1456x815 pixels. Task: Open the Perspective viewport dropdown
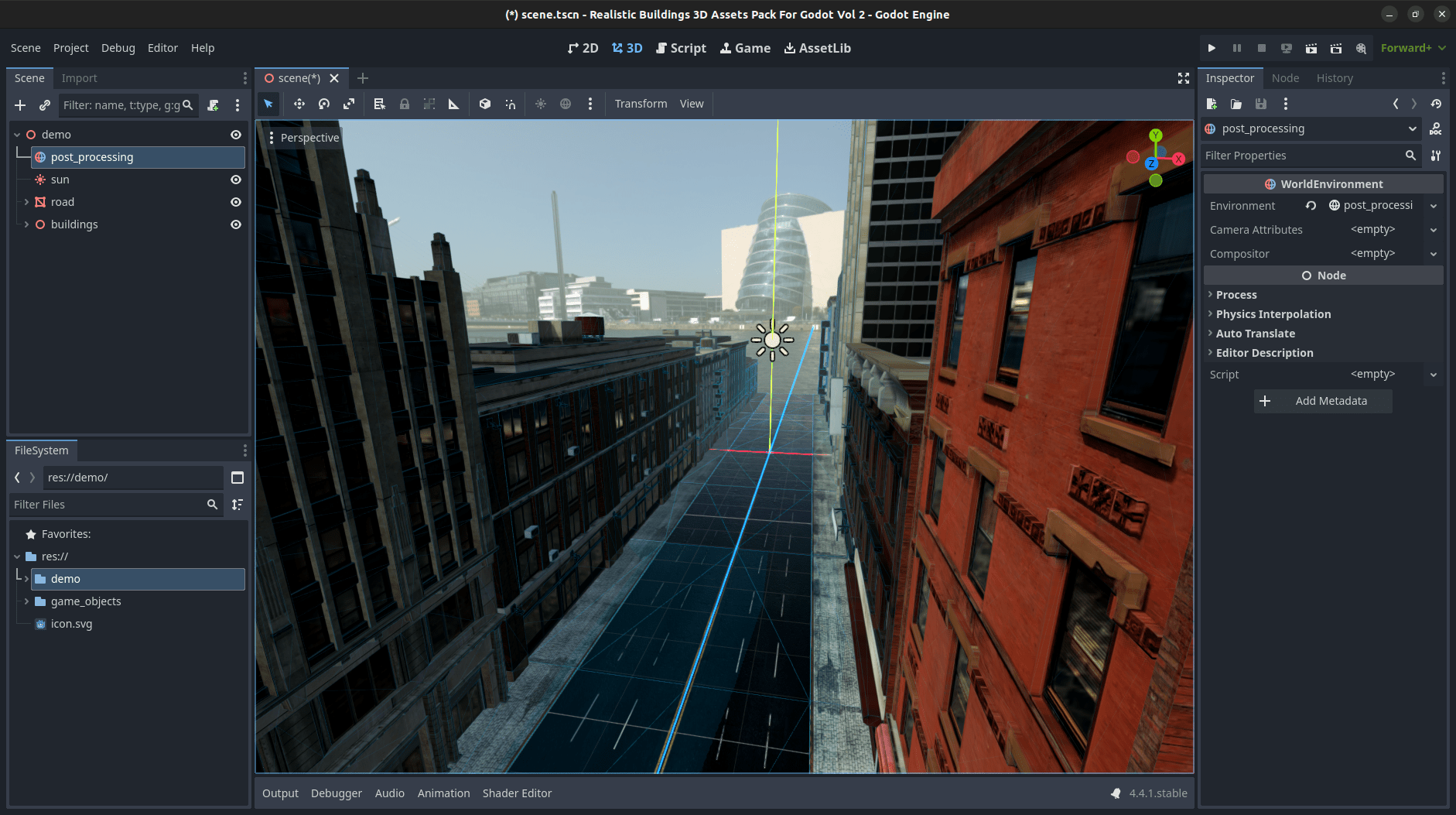[309, 137]
